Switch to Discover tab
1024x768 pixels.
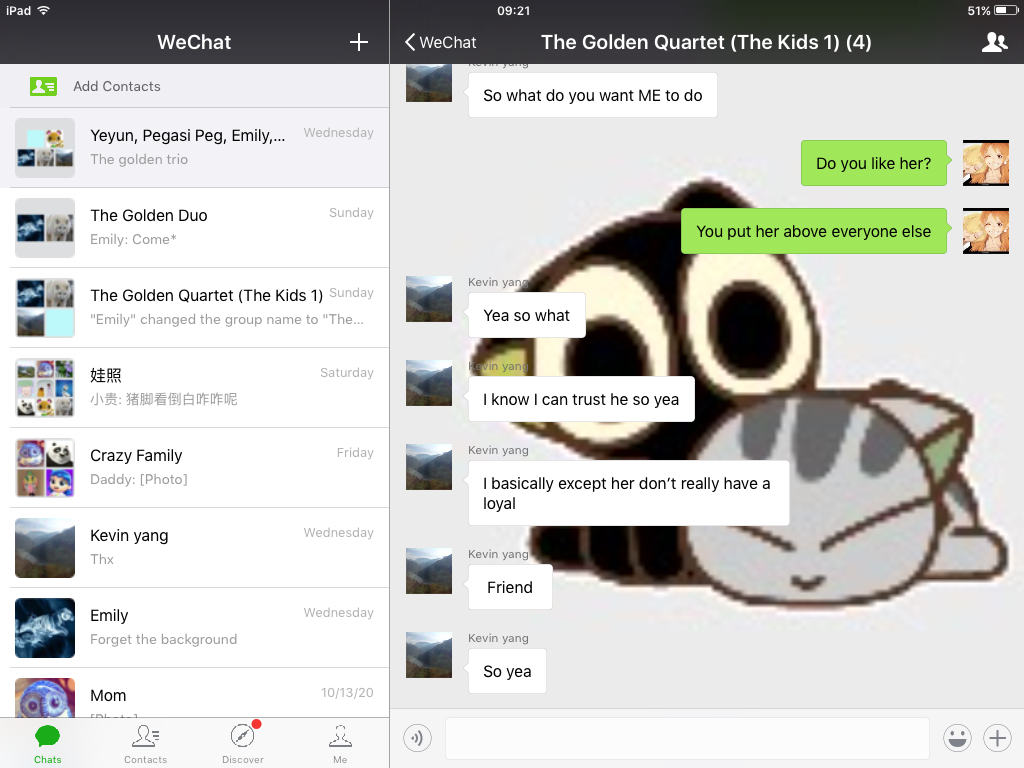[x=243, y=744]
